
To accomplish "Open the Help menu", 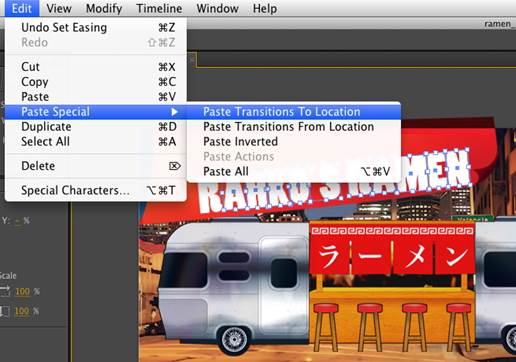I will pos(265,8).
